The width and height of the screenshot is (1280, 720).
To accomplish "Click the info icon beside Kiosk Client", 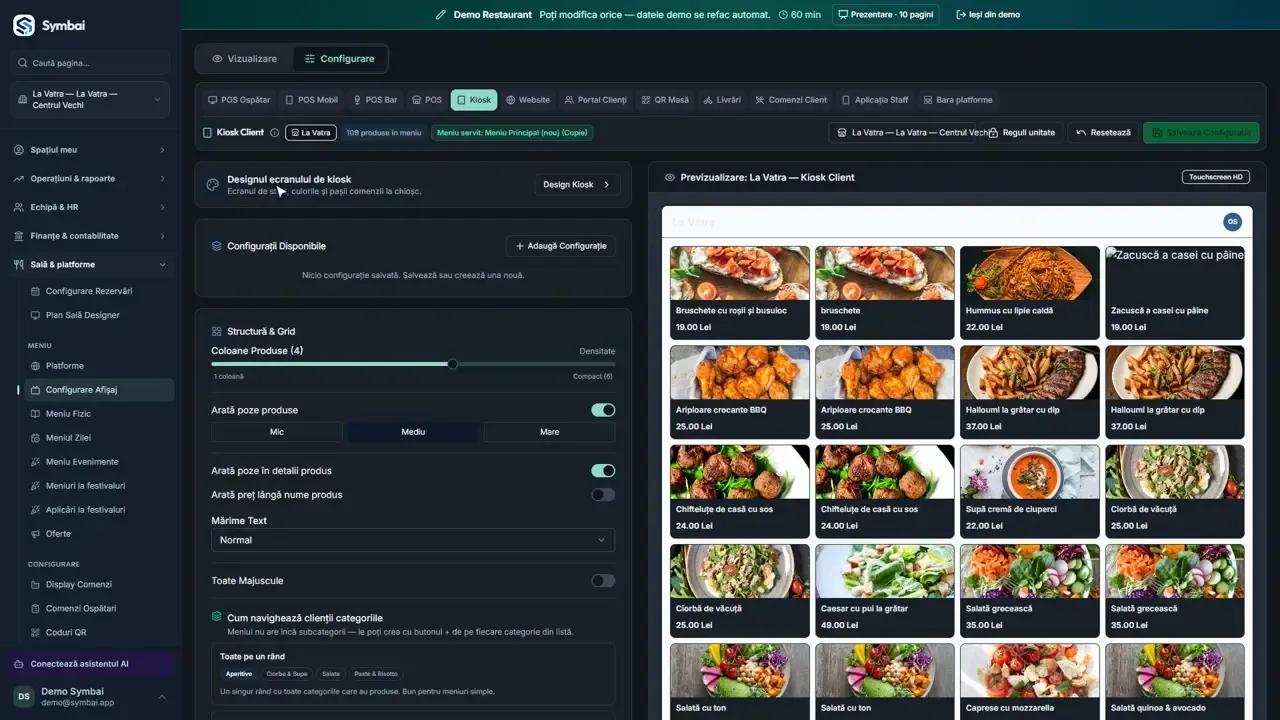I will 274,132.
